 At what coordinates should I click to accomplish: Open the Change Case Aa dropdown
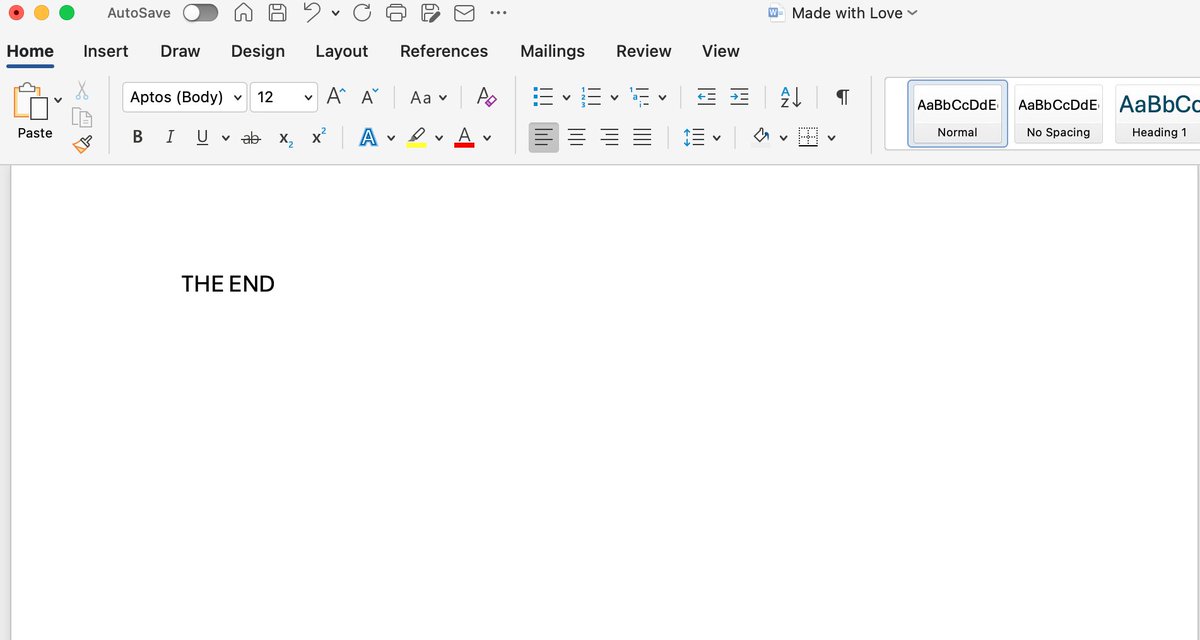pyautogui.click(x=428, y=97)
